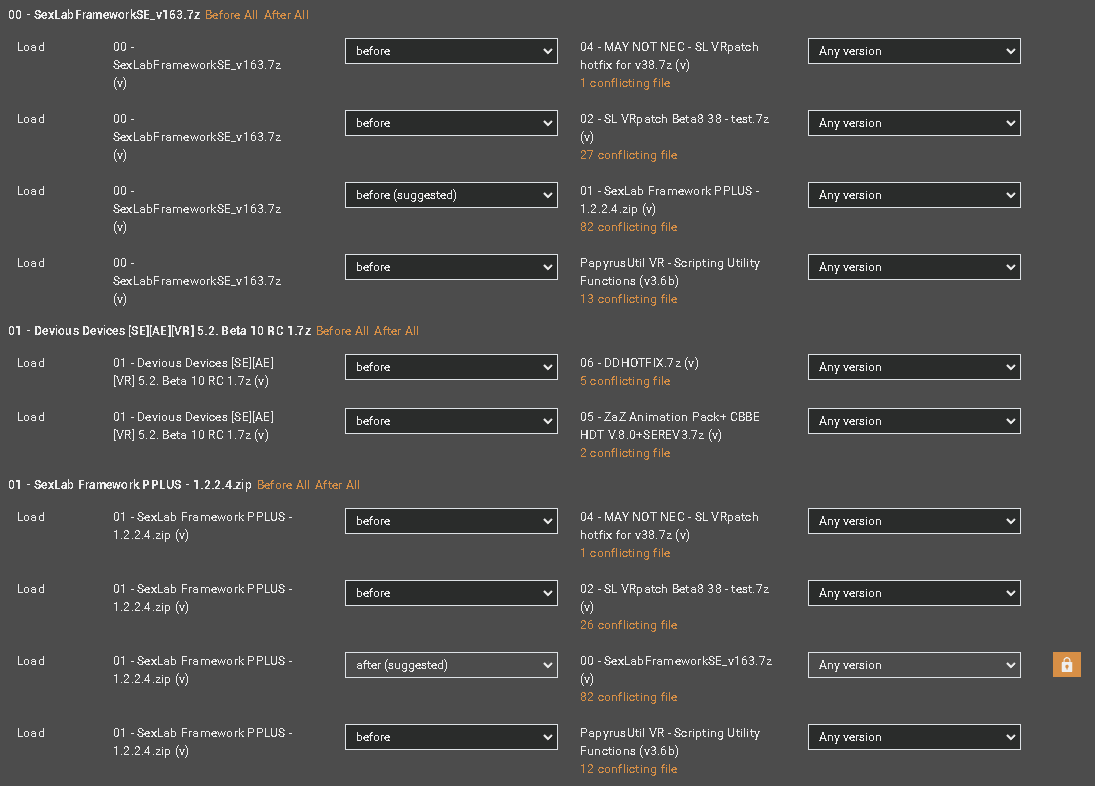Screen dimensions: 1095x786
Task: Open the order dropdown for the 13-conflict PapyrusUtil rule
Action: [x=451, y=267]
